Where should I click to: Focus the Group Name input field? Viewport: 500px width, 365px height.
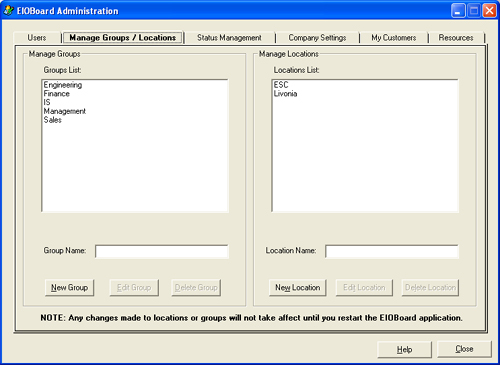162,251
